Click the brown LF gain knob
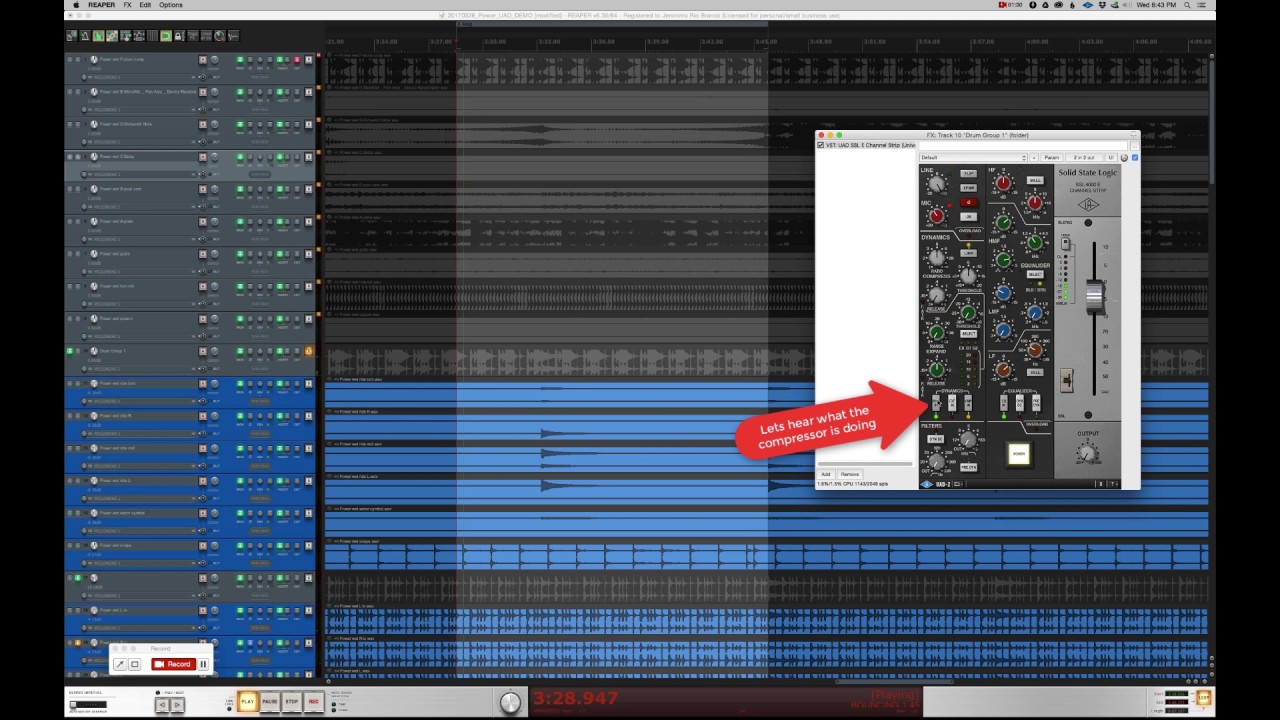Image resolution: width=1280 pixels, height=720 pixels. pyautogui.click(x=1003, y=370)
